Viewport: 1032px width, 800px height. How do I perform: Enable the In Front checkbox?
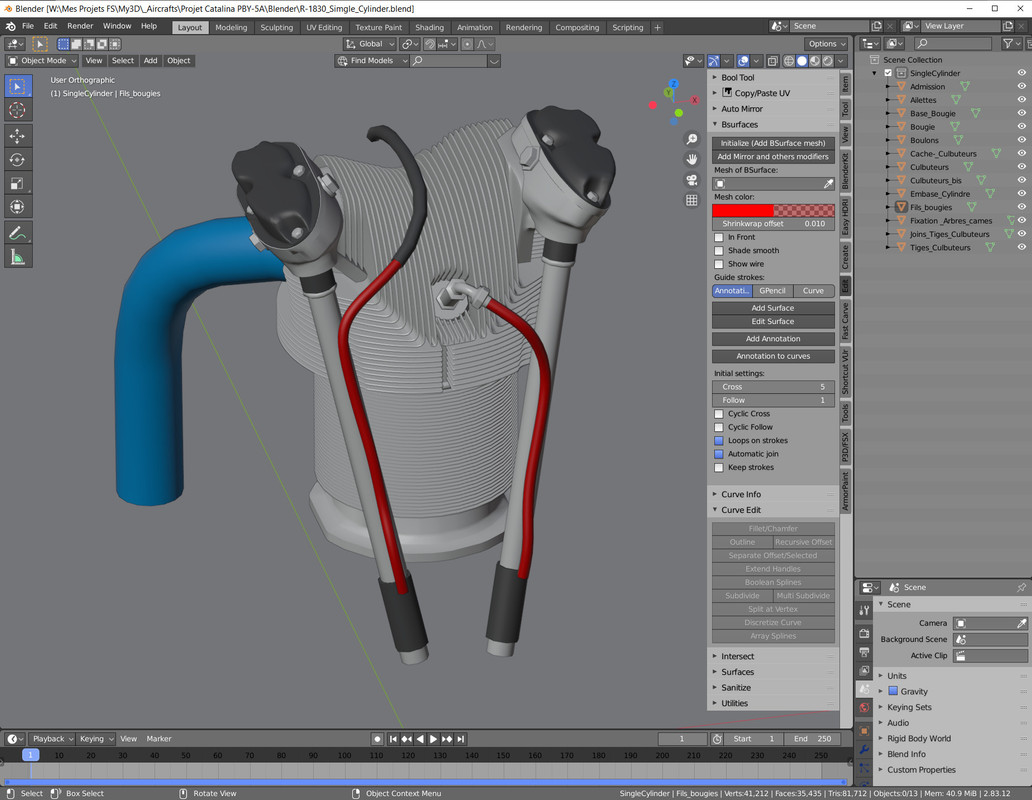coord(719,237)
